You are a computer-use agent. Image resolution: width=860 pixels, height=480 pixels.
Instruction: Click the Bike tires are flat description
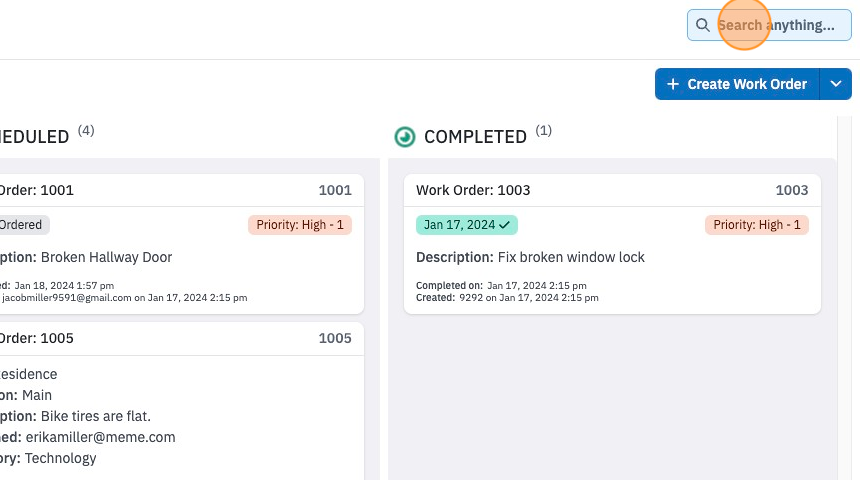click(95, 416)
